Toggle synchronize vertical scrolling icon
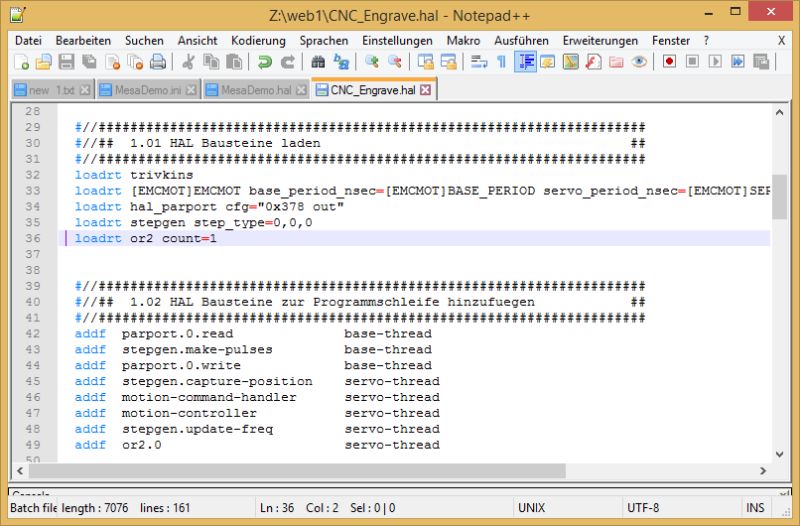Viewport: 800px width, 526px height. tap(425, 62)
